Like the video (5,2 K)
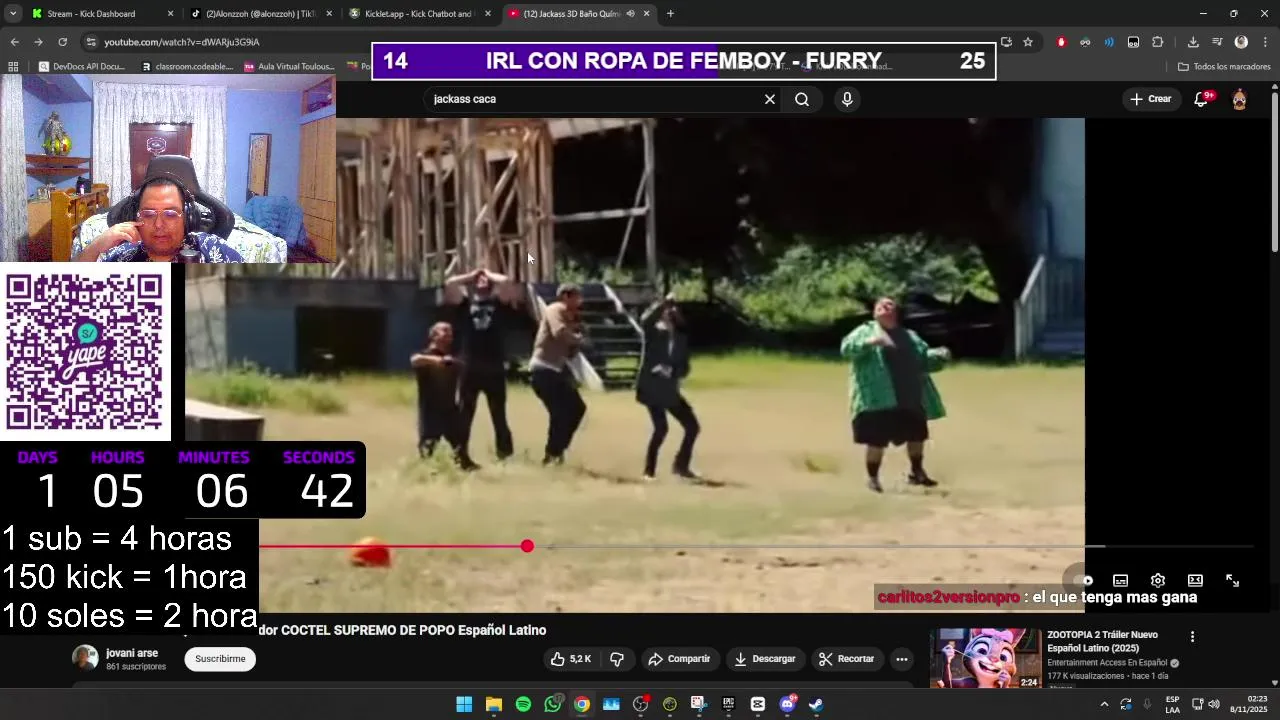Viewport: 1280px width, 720px height. [x=571, y=659]
